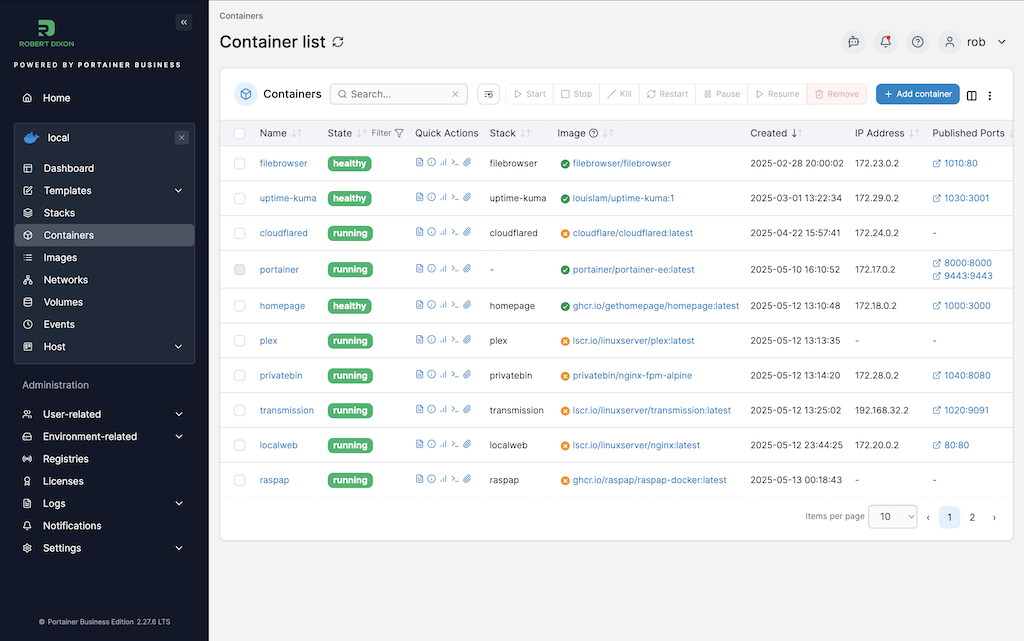
Task: Refresh the container list
Action: (338, 42)
